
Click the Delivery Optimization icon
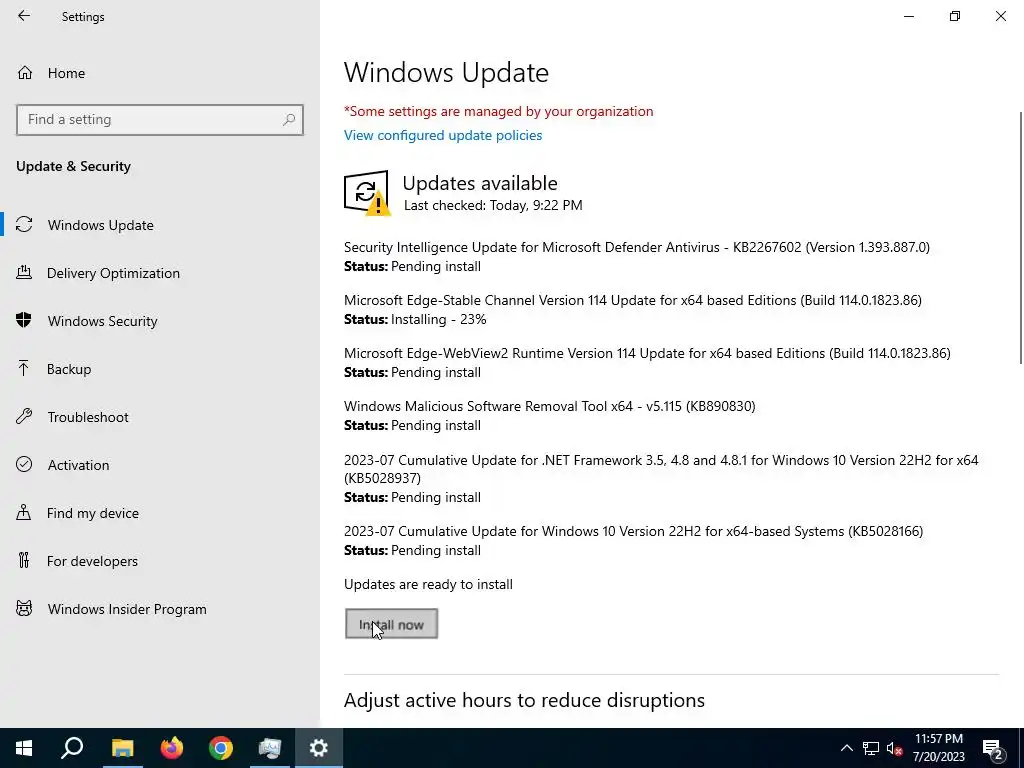pos(24,273)
